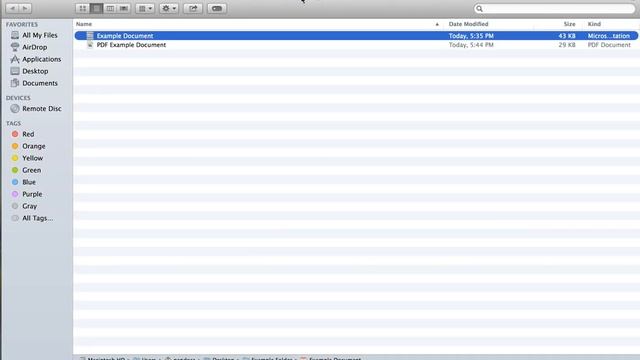The height and width of the screenshot is (360, 640).
Task: Toggle the sort direction arrow
Action: 437,24
